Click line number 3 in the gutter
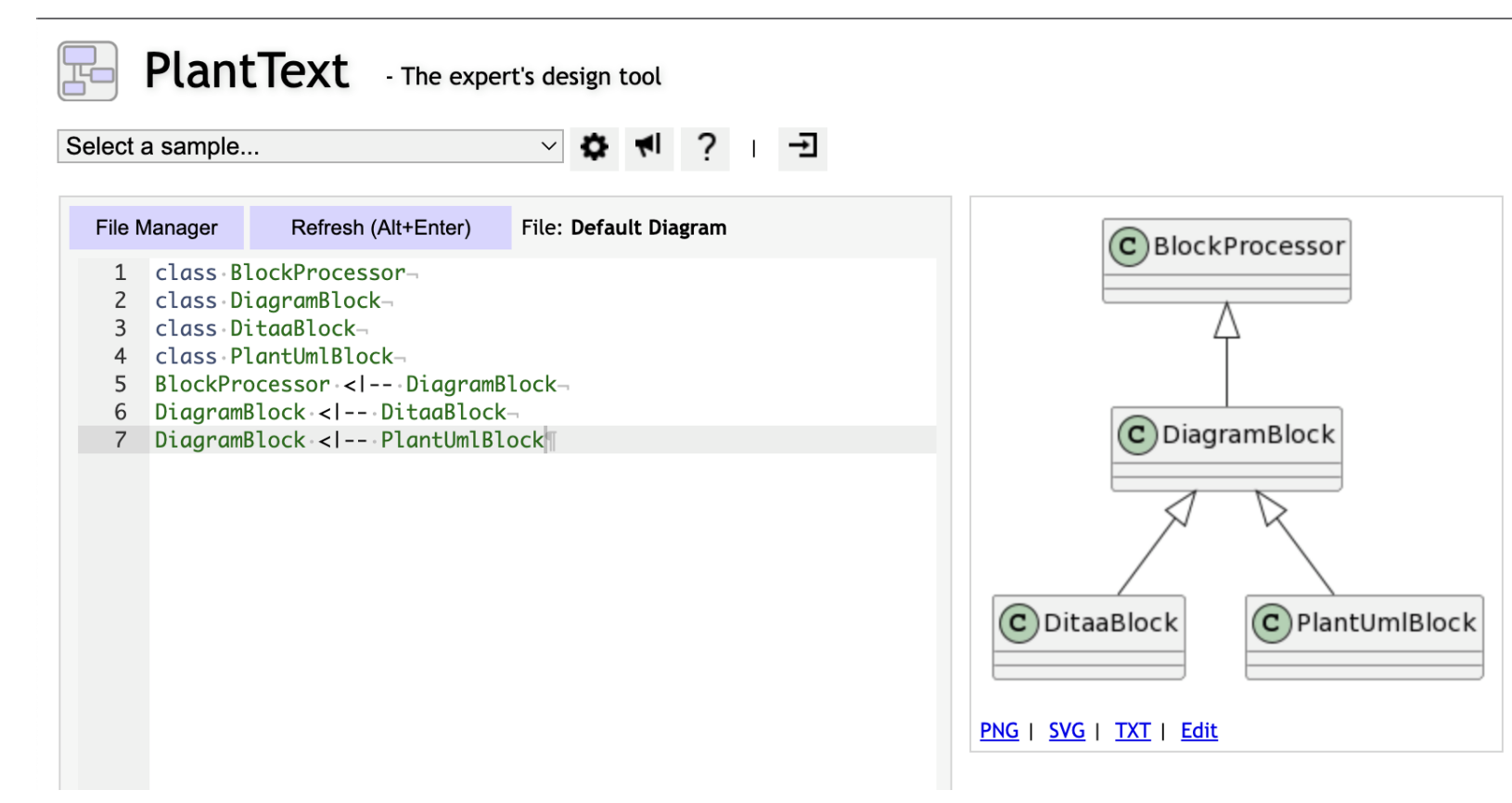 tap(120, 328)
